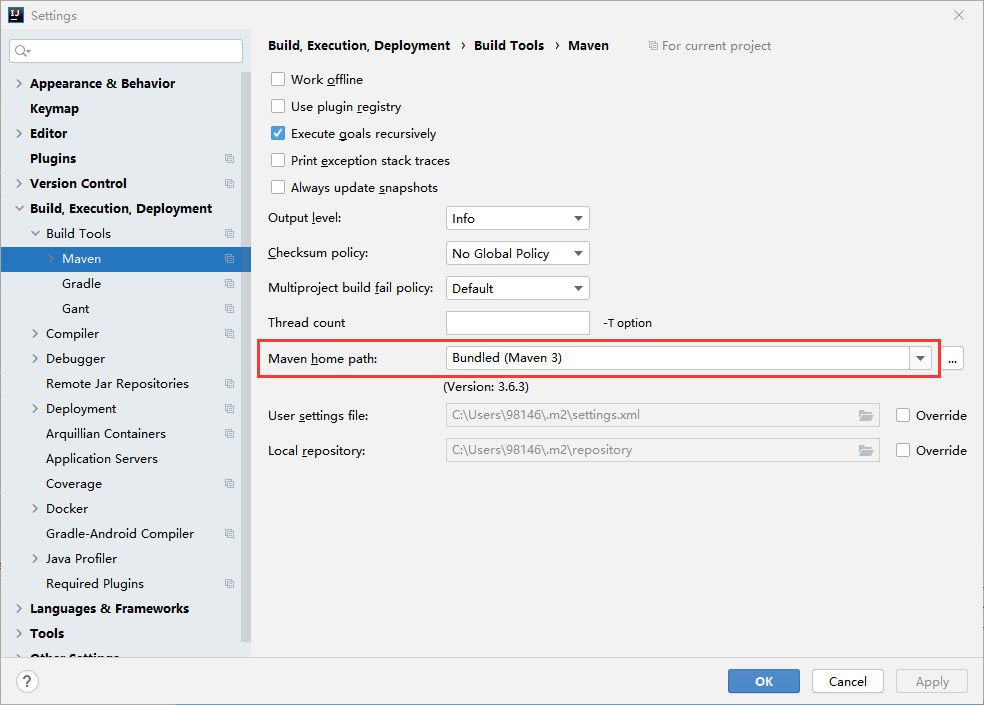Click the search magnifier icon in settings search
Screen dimensions: 984x705
point(23,51)
